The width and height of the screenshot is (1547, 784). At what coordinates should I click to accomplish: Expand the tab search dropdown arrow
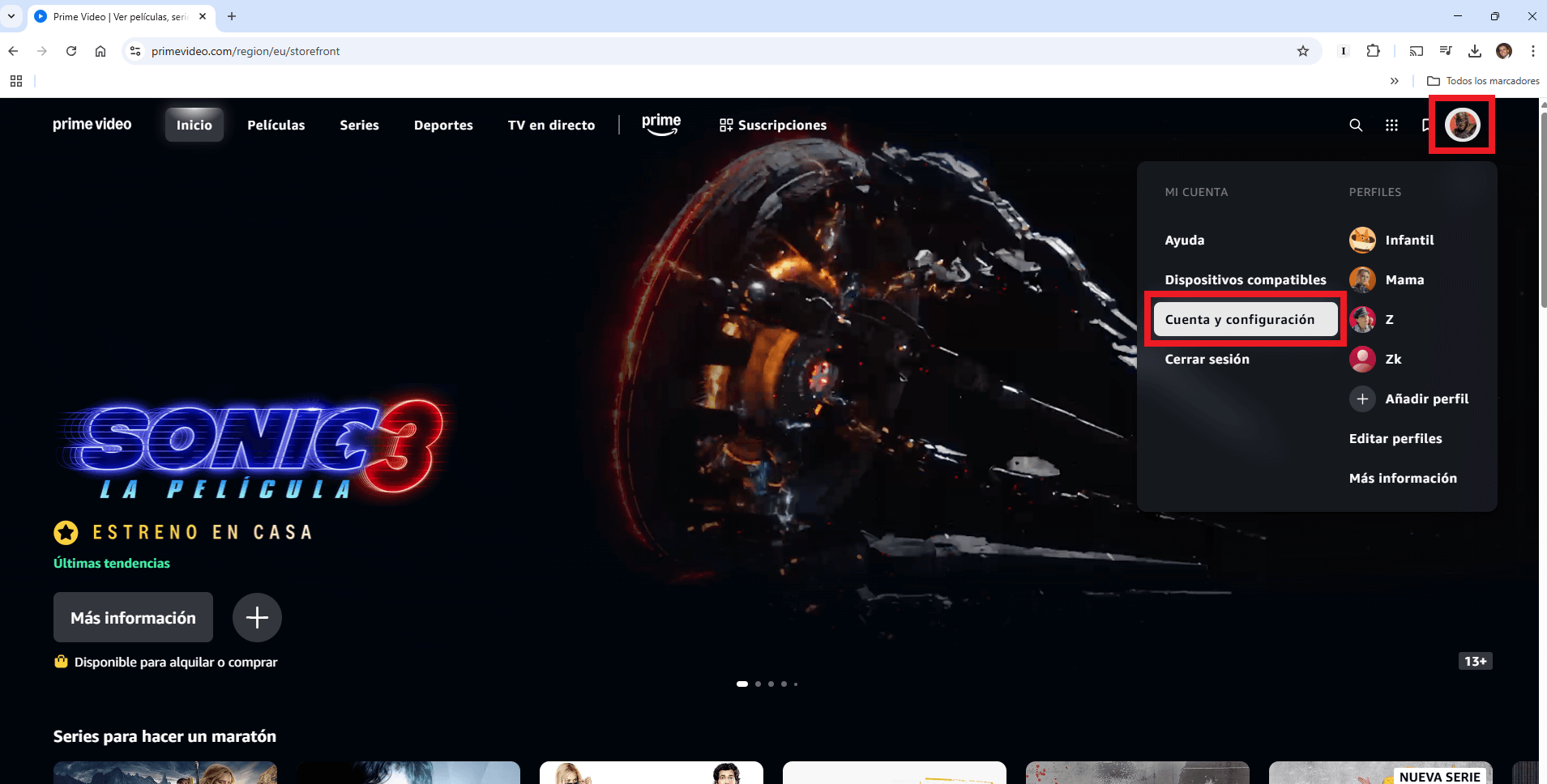[x=11, y=16]
